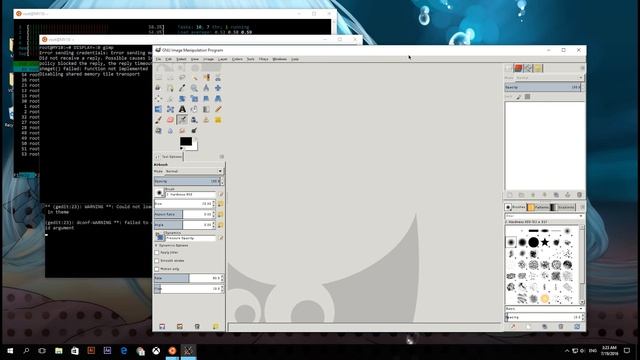Enable the Motion only checkbox
Viewport: 640px width, 360px height.
(x=157, y=269)
